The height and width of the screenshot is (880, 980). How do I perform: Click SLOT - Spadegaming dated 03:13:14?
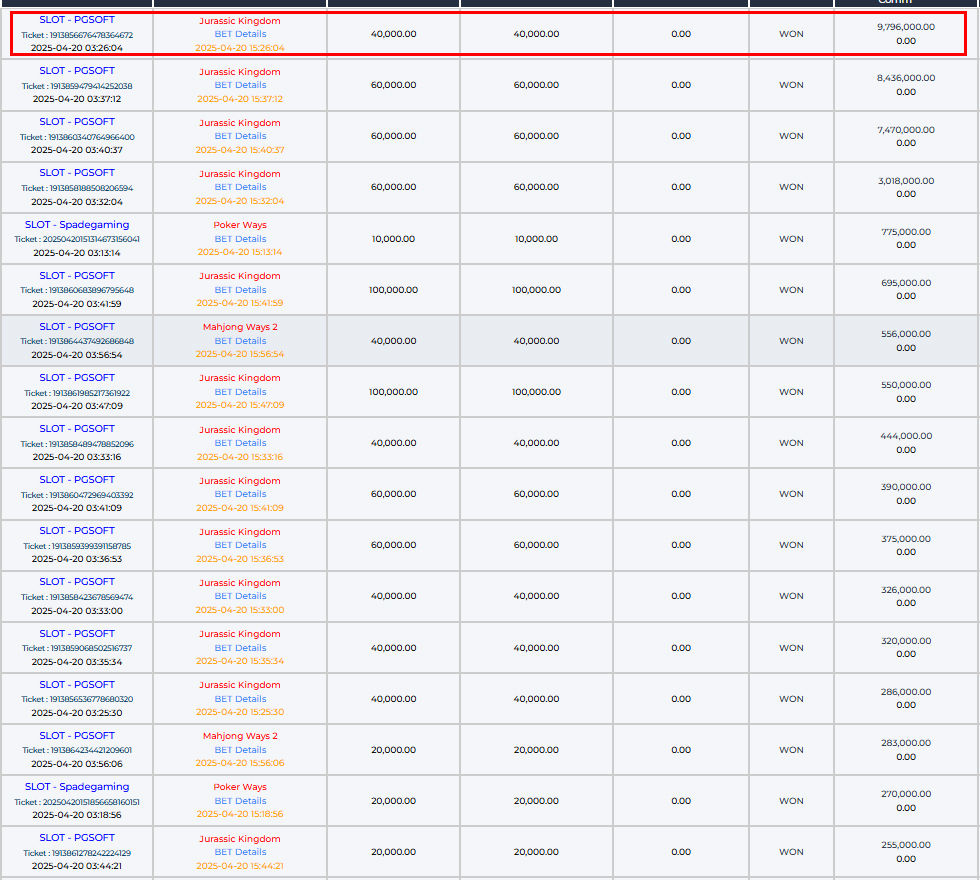(77, 224)
